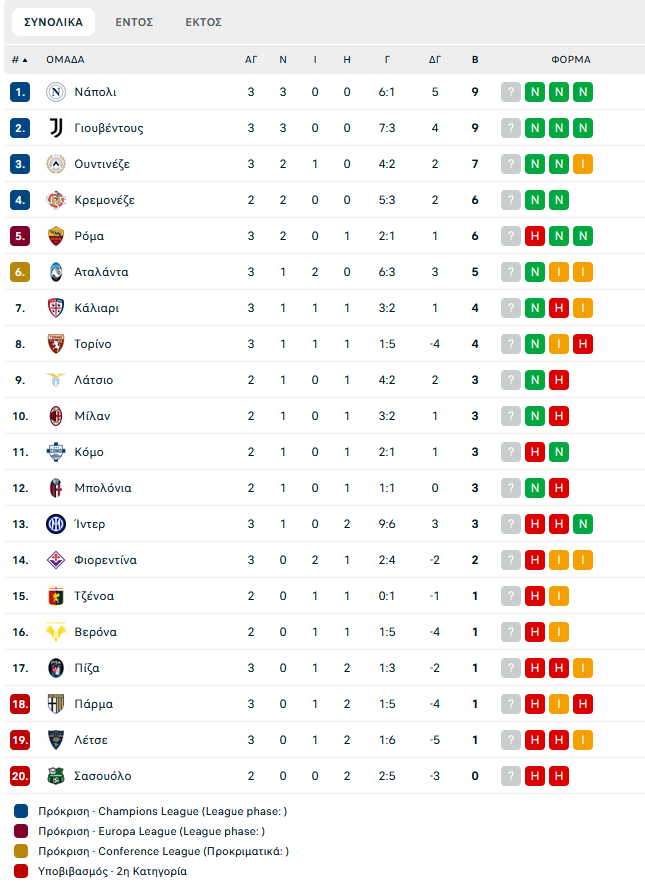Select the Atalanta club badge

pos(56,272)
